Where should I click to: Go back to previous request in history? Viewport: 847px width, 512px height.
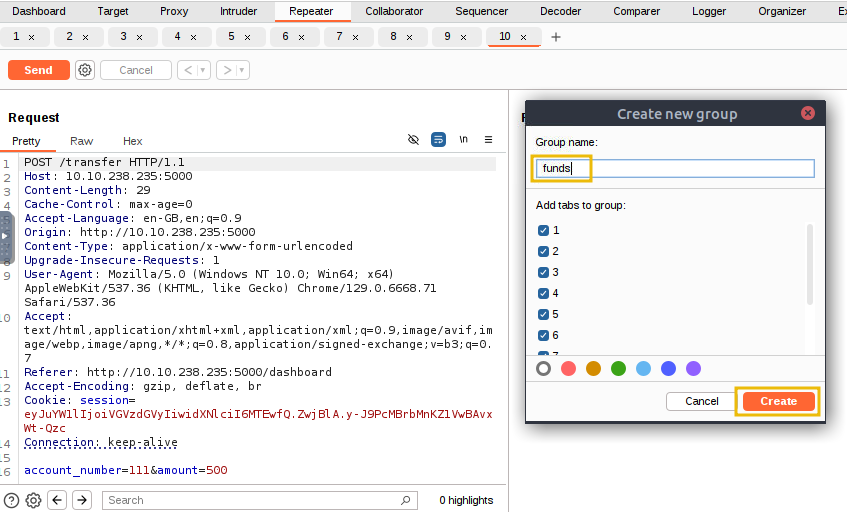tap(188, 70)
